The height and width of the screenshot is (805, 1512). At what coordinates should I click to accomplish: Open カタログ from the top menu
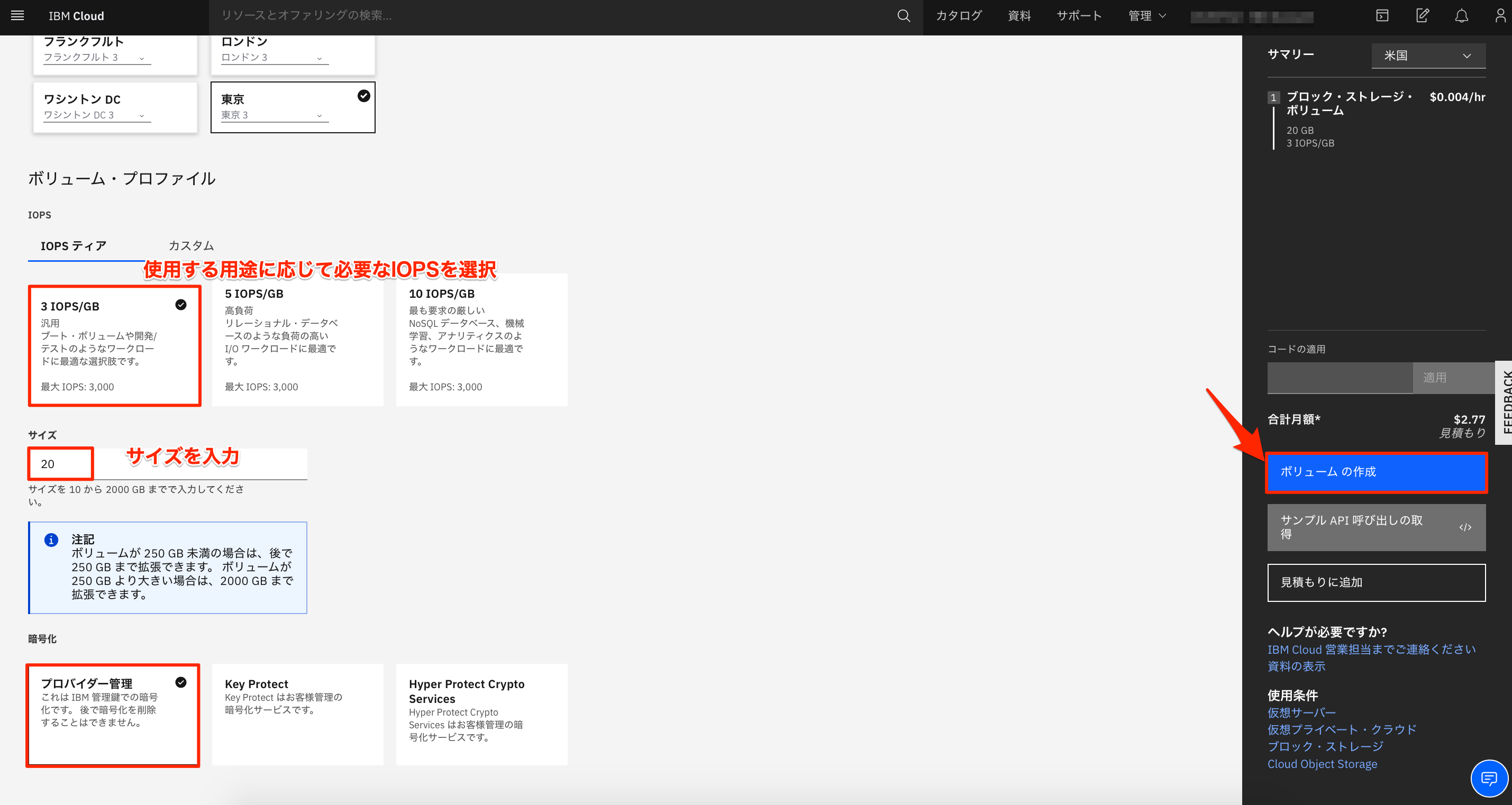[958, 16]
